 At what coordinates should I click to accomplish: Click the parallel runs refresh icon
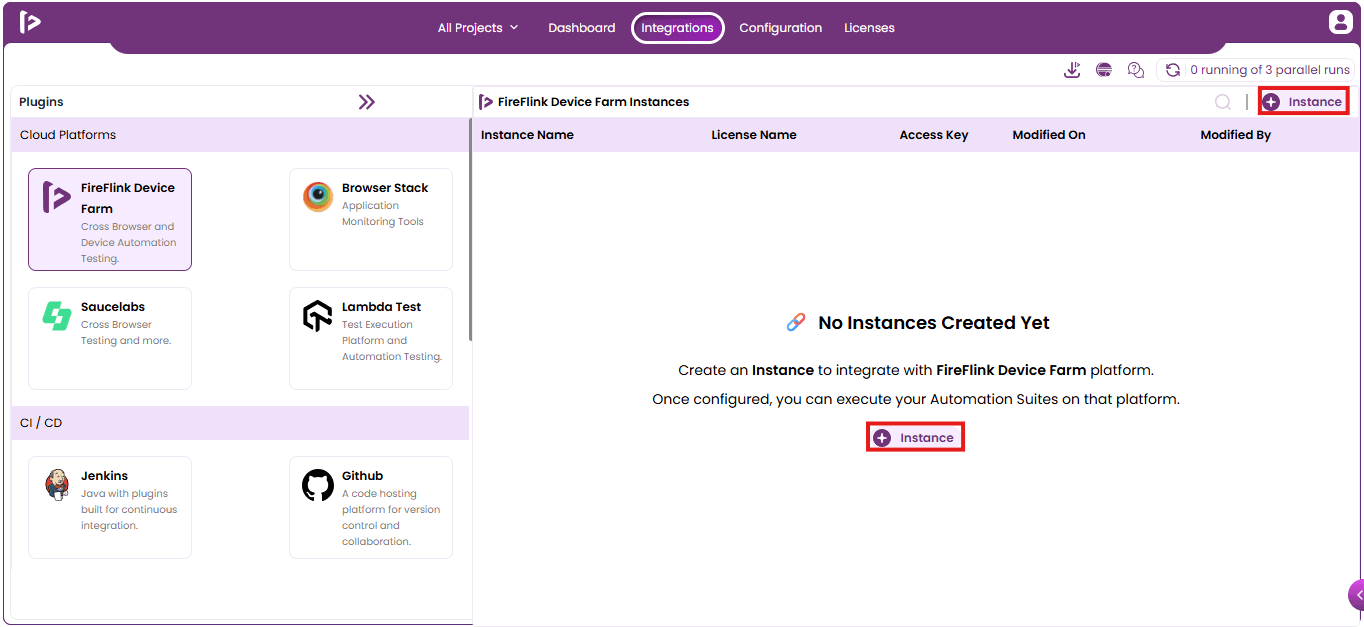pos(1173,70)
